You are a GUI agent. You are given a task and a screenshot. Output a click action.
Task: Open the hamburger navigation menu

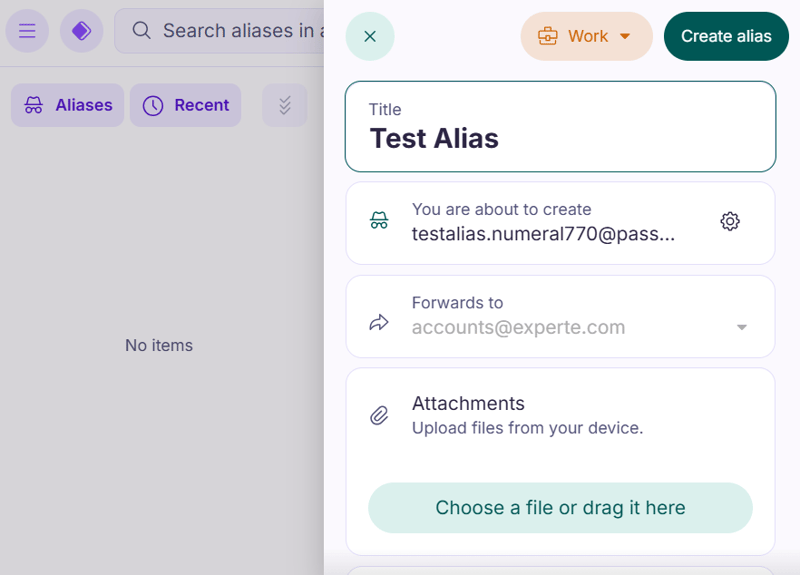click(x=27, y=31)
